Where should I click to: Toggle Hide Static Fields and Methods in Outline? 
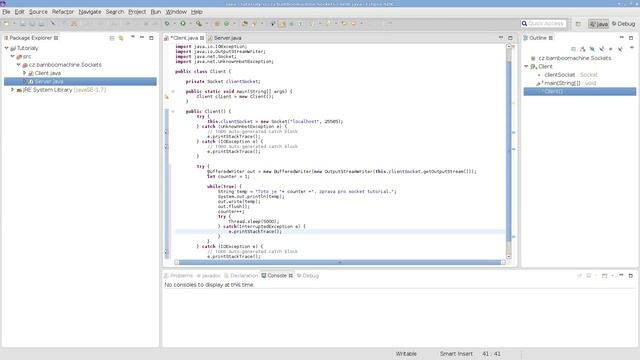601,49
